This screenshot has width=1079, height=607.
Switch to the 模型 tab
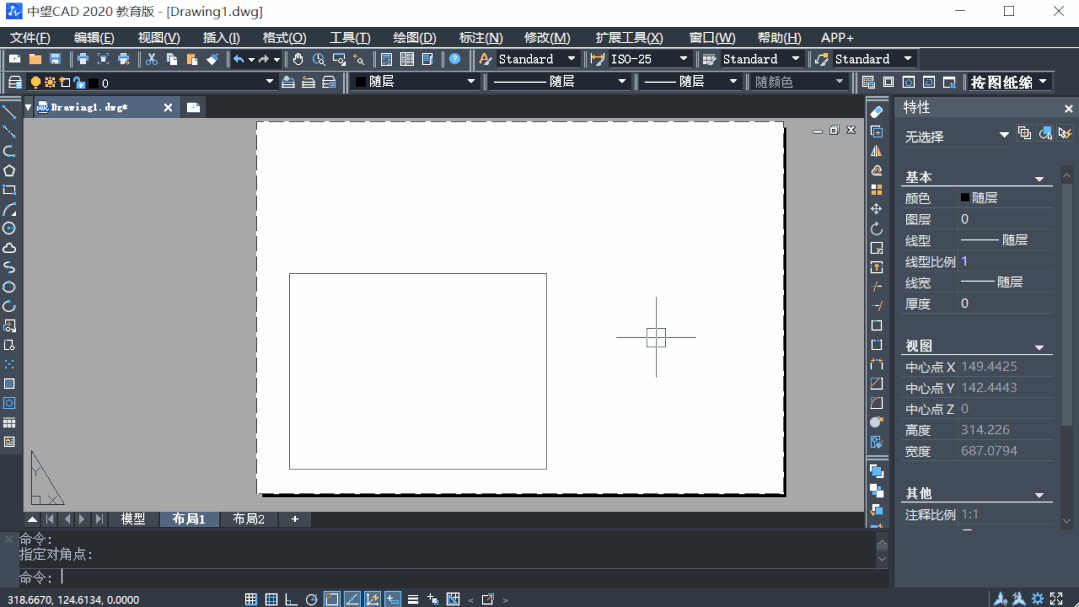(x=133, y=519)
